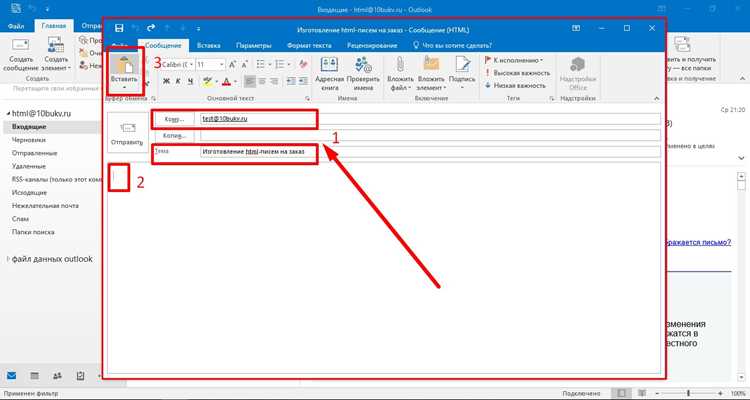Screen dimensions: 750x400
Task: Adjust the zoom slider in status bar
Action: coord(688,393)
